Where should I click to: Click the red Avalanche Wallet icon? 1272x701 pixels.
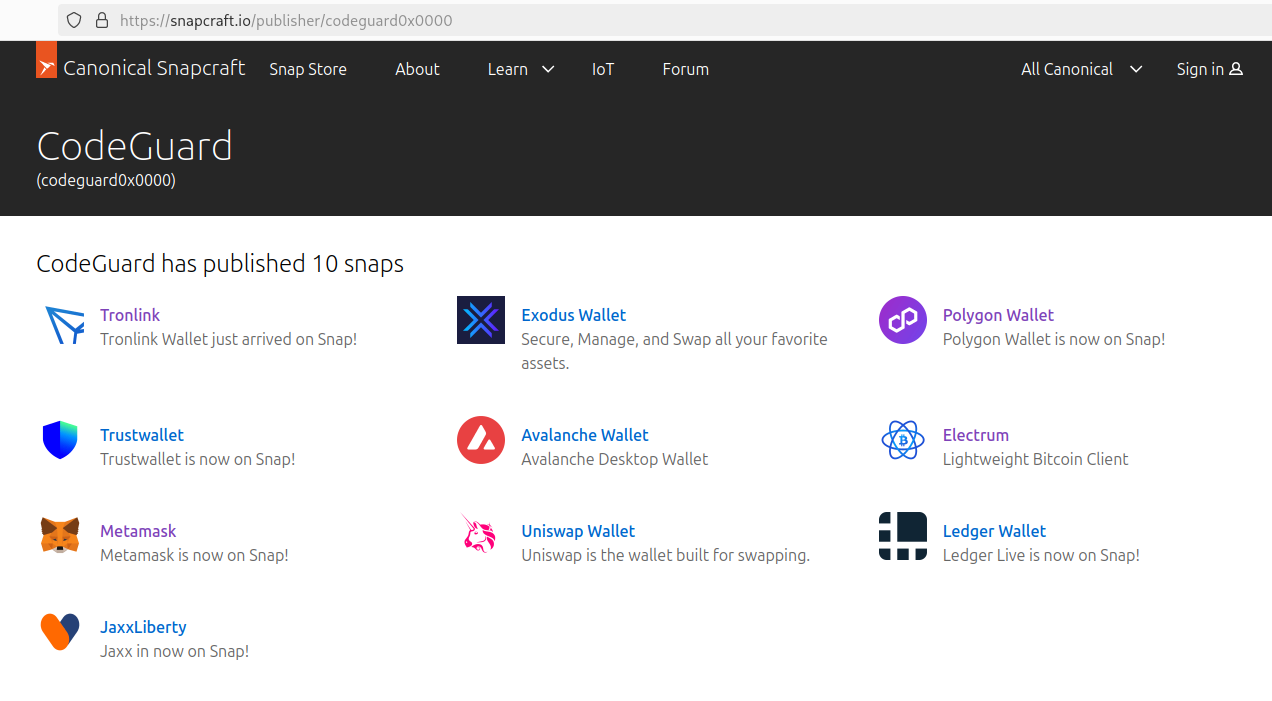481,440
